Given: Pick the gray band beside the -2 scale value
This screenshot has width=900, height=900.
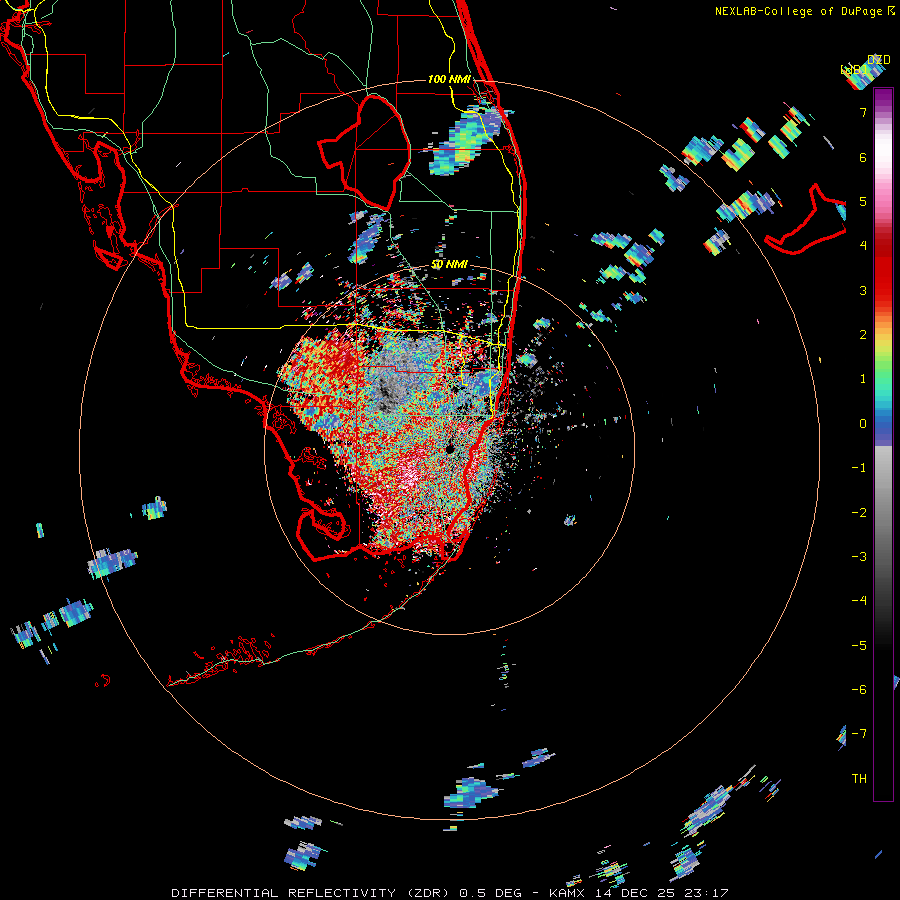Looking at the screenshot, I should [x=883, y=513].
